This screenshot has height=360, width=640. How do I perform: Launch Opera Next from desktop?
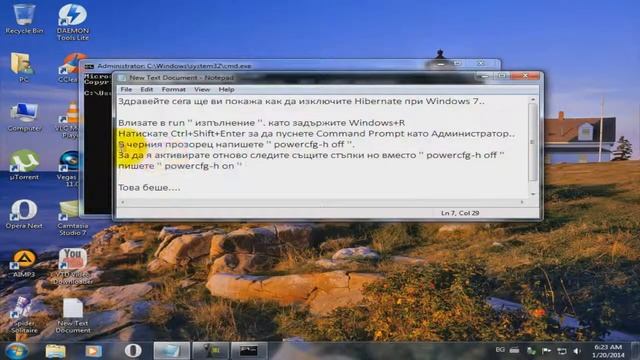click(x=24, y=214)
